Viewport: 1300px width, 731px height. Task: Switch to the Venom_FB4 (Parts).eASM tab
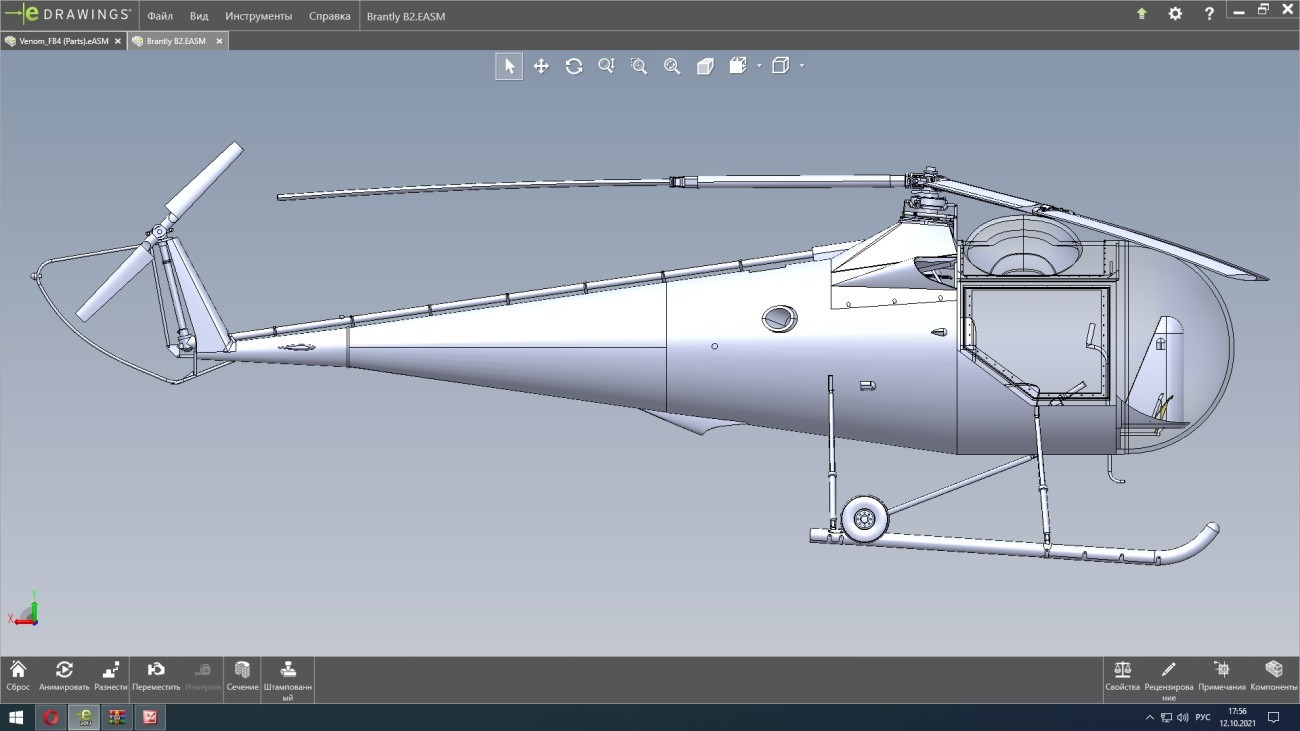pos(64,41)
